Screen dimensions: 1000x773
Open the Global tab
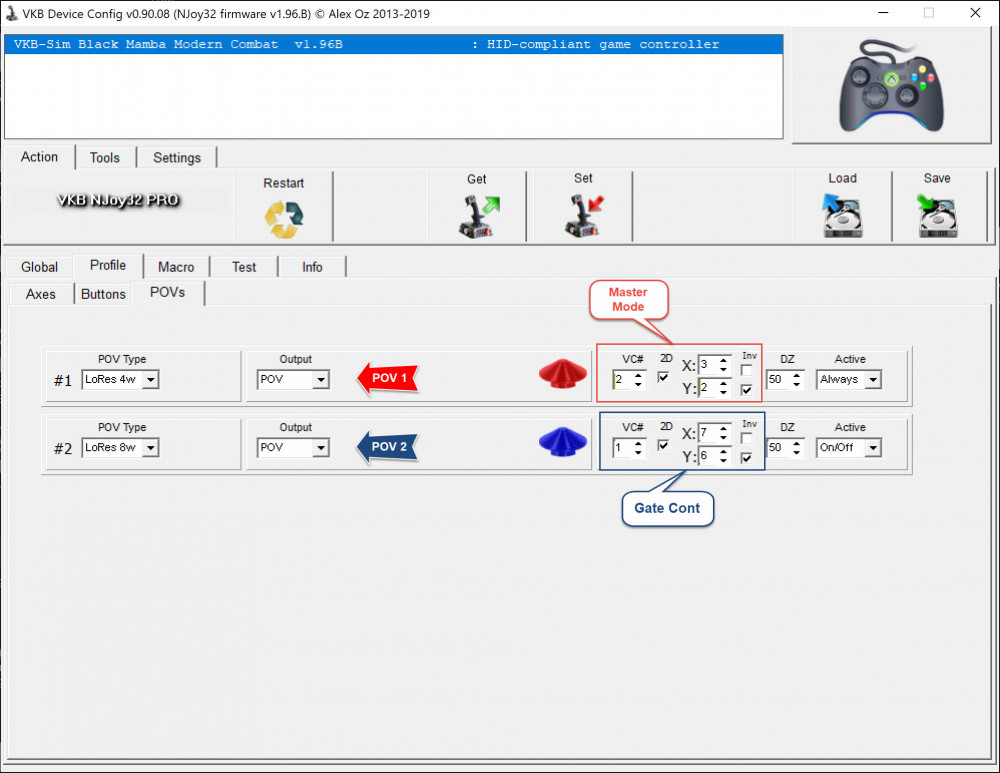click(40, 267)
